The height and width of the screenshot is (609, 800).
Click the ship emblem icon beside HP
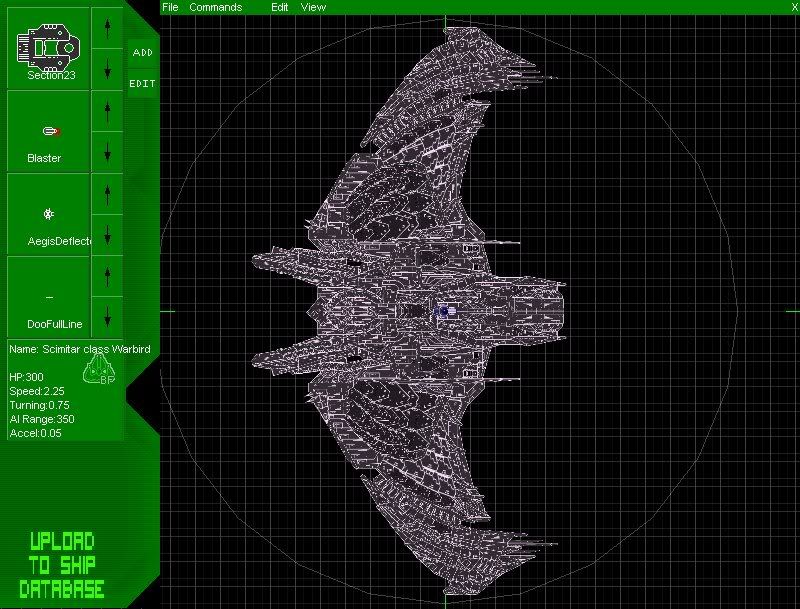[99, 368]
